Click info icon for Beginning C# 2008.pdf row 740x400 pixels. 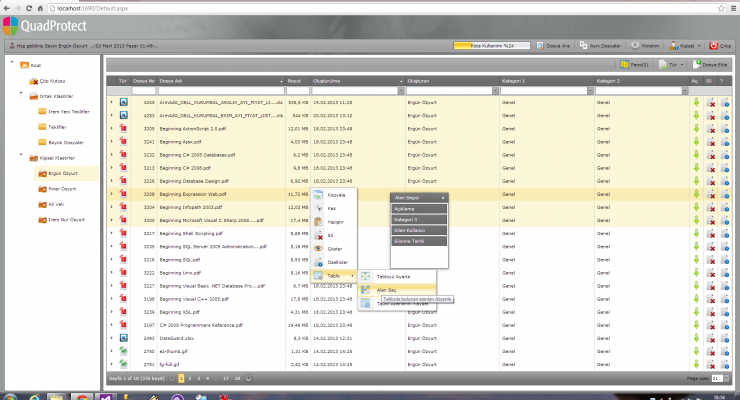(x=725, y=168)
